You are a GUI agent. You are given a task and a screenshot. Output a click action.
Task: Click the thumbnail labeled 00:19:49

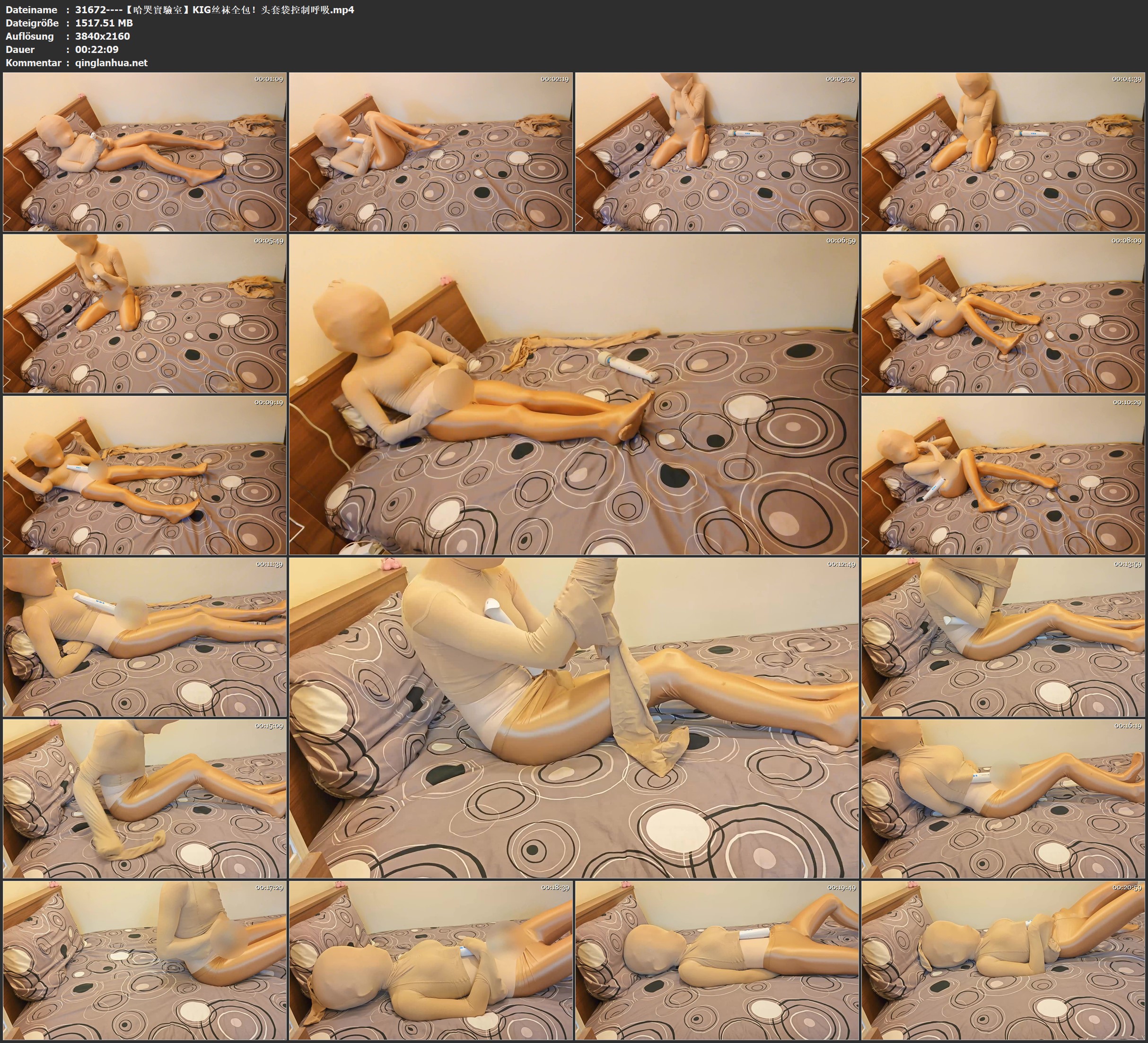716,960
